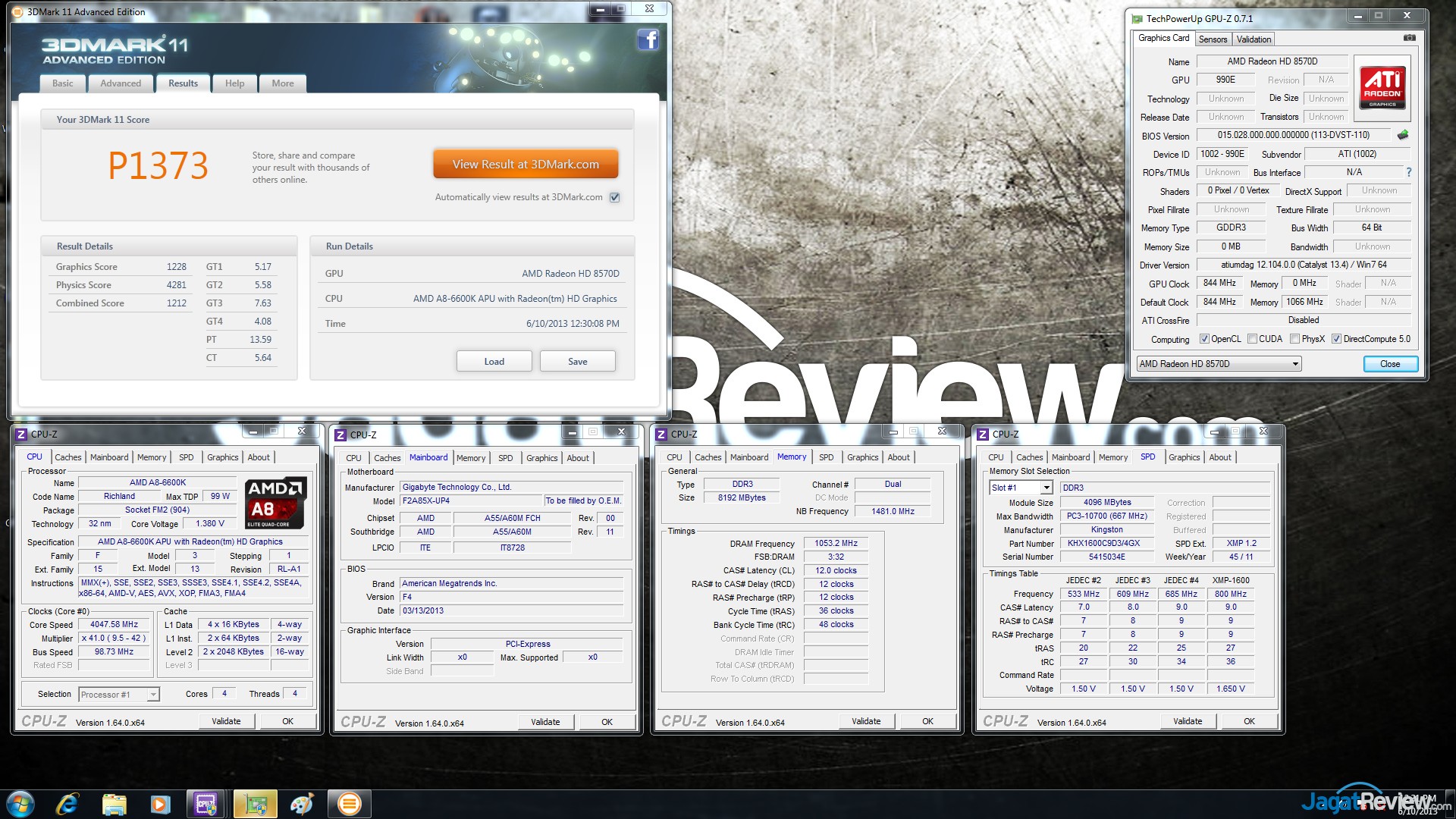Open Internet Explorer from the taskbar
The height and width of the screenshot is (819, 1456).
[x=67, y=804]
